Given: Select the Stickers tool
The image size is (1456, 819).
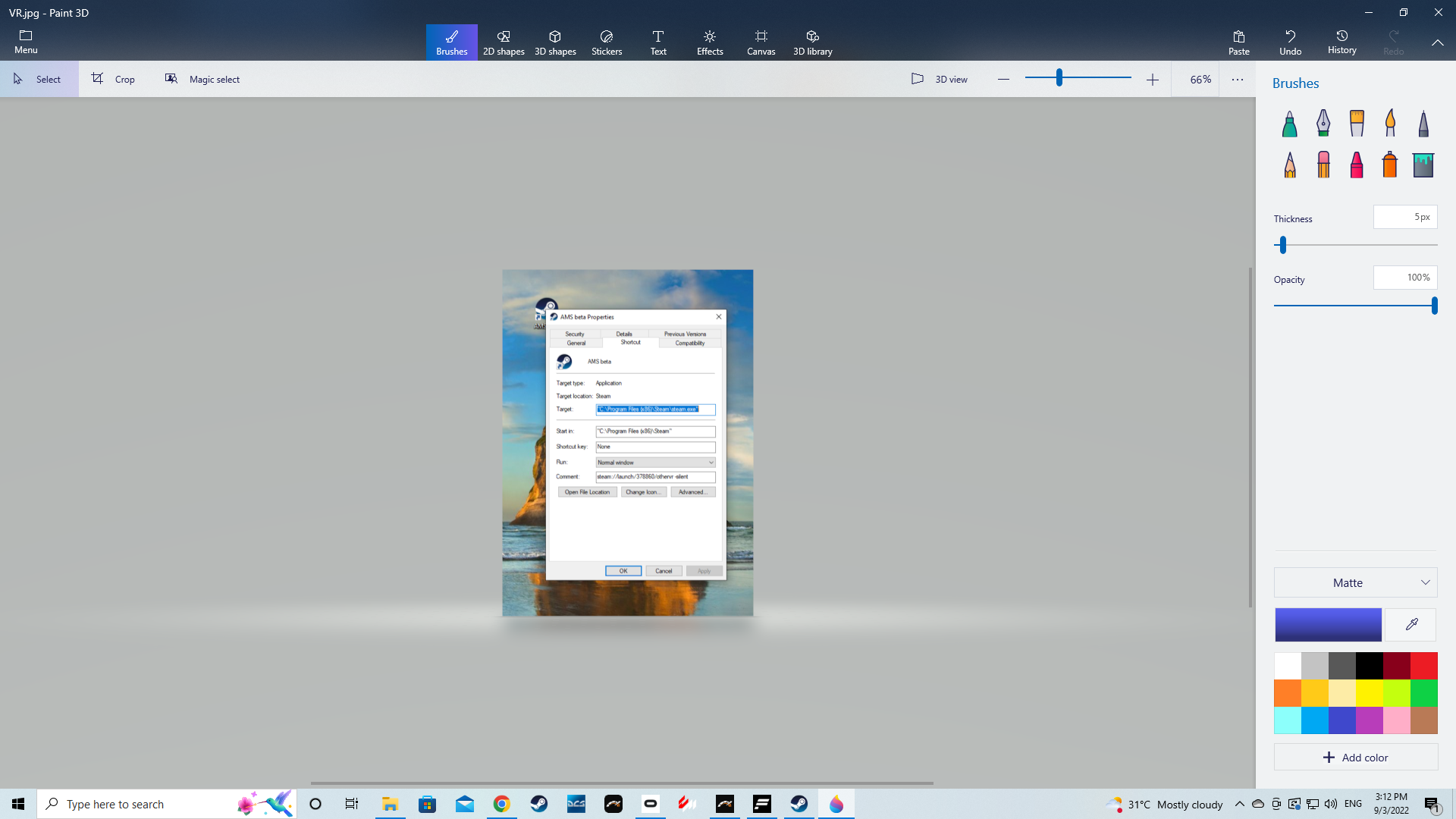Looking at the screenshot, I should tap(607, 42).
